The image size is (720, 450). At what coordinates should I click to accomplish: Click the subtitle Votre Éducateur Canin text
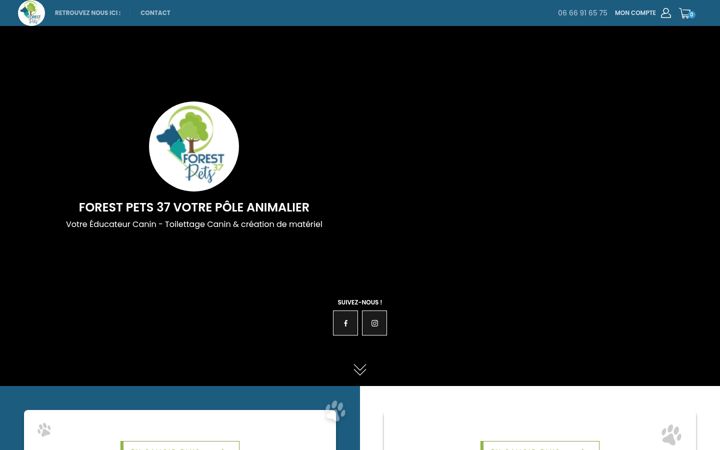[194, 224]
